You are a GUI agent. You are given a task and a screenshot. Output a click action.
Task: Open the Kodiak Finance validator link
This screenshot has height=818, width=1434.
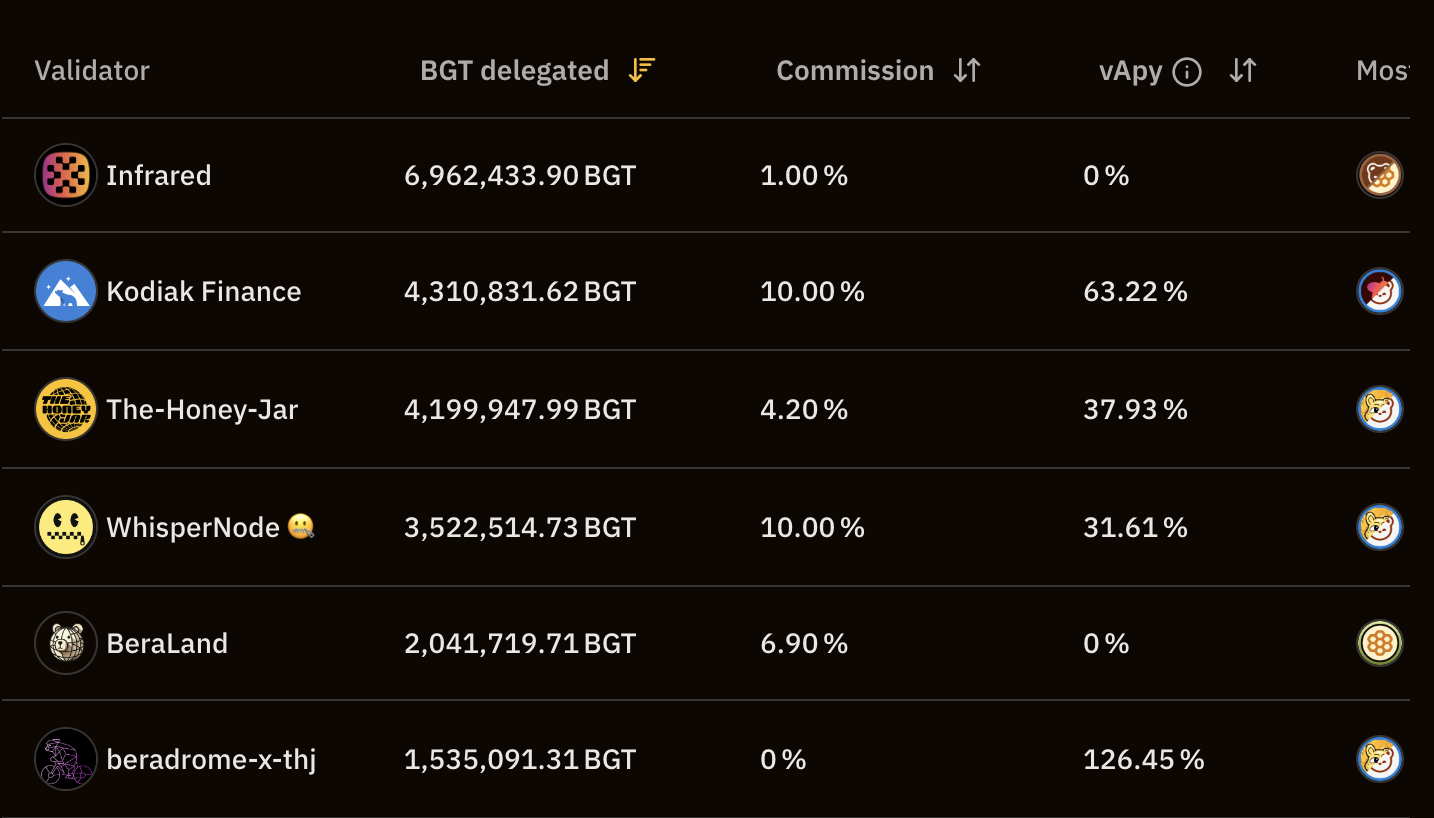pyautogui.click(x=204, y=291)
